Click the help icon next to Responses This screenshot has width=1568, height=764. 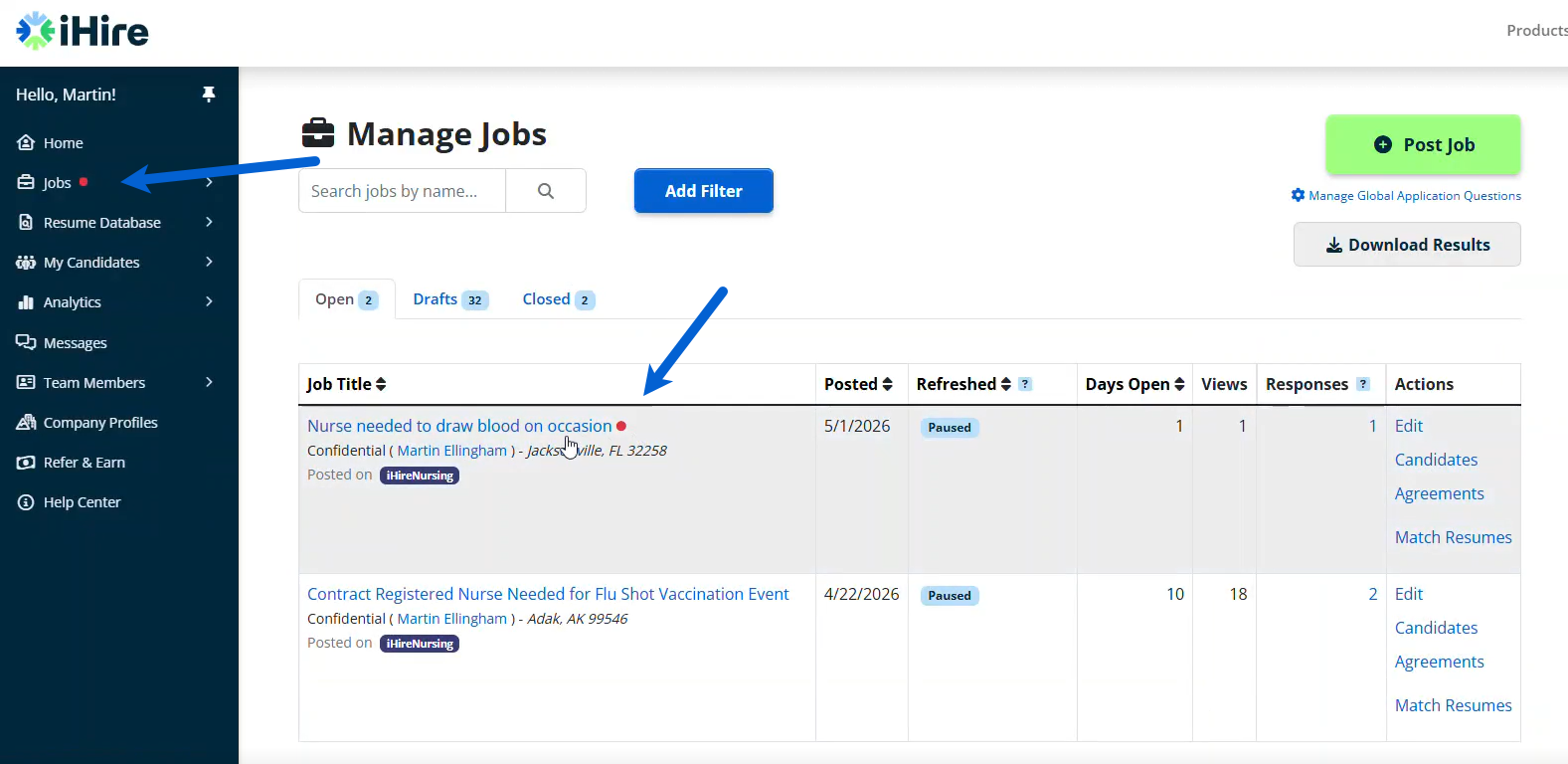(1363, 384)
